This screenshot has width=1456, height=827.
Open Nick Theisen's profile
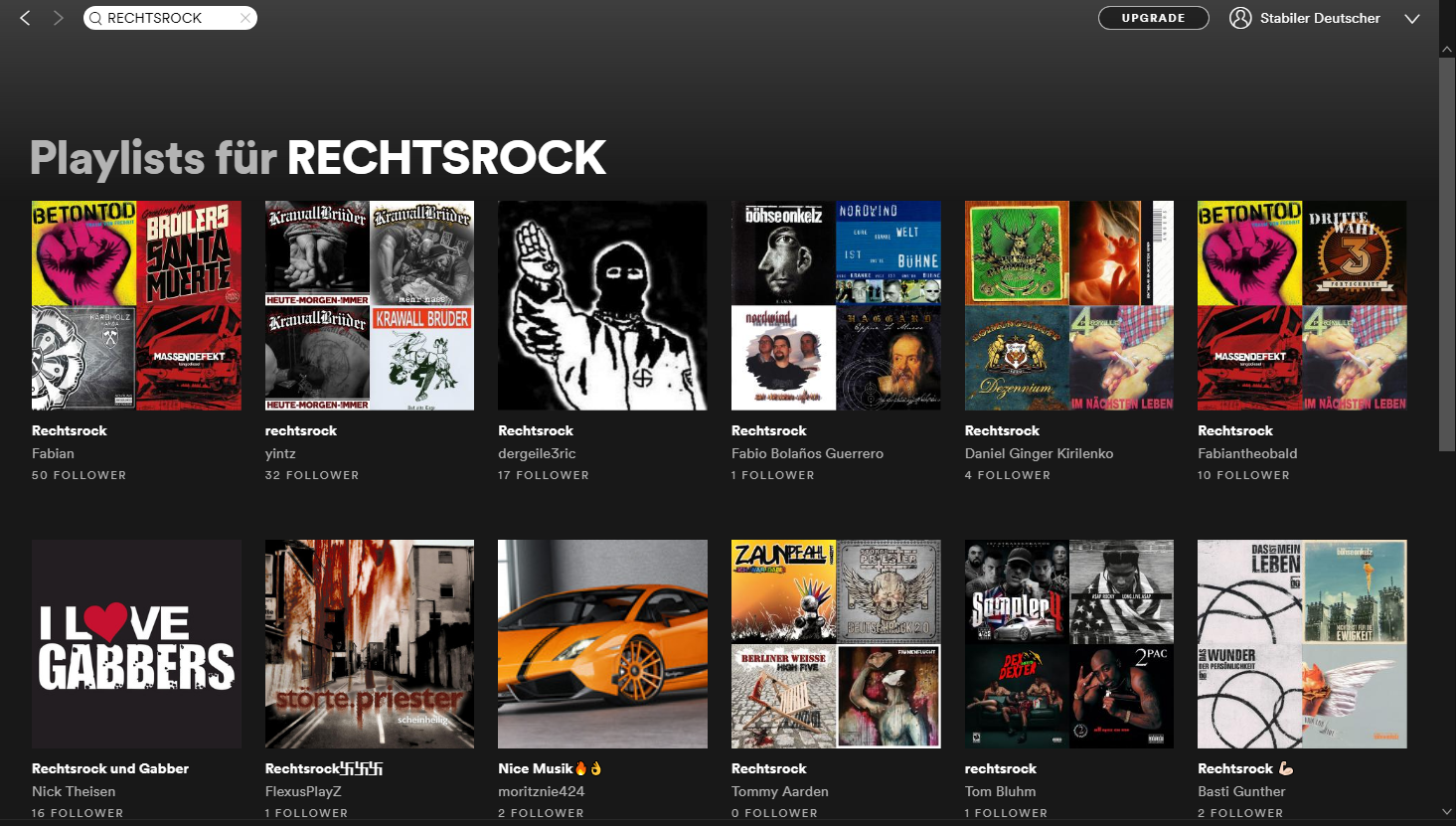point(74,791)
